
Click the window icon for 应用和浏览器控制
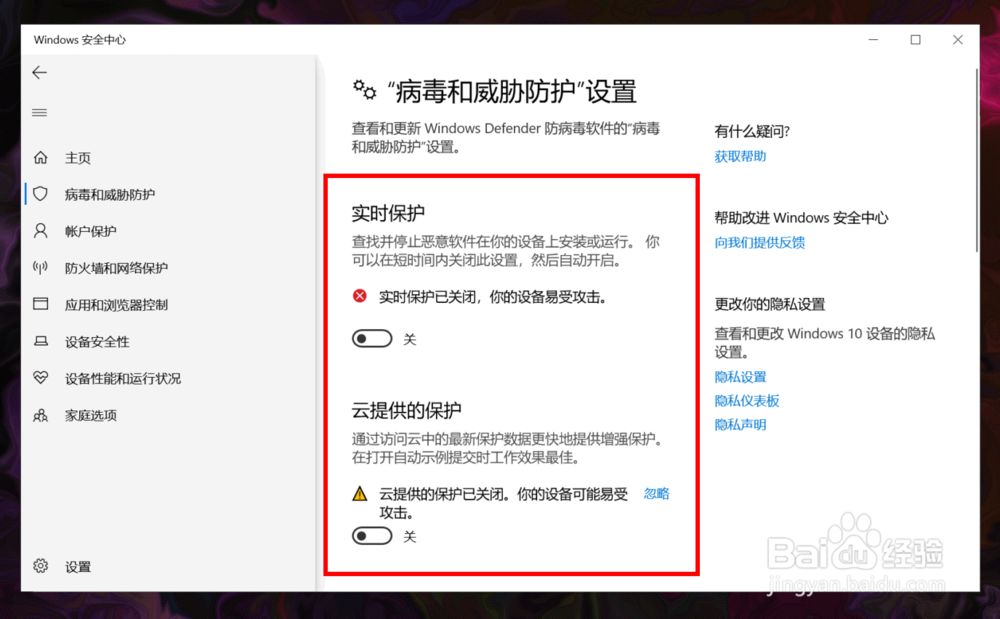pos(41,304)
